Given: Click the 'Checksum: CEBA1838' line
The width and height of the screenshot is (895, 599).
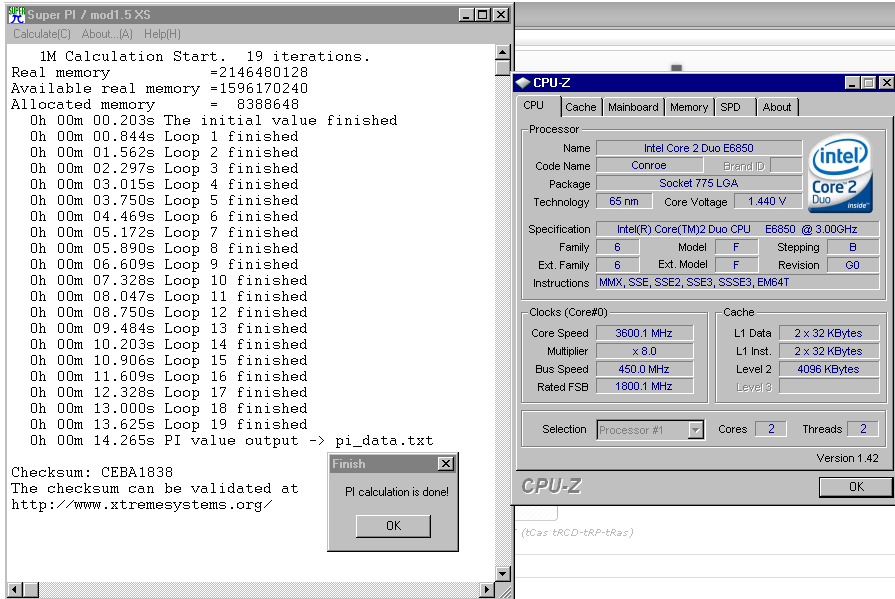Looking at the screenshot, I should [92, 472].
